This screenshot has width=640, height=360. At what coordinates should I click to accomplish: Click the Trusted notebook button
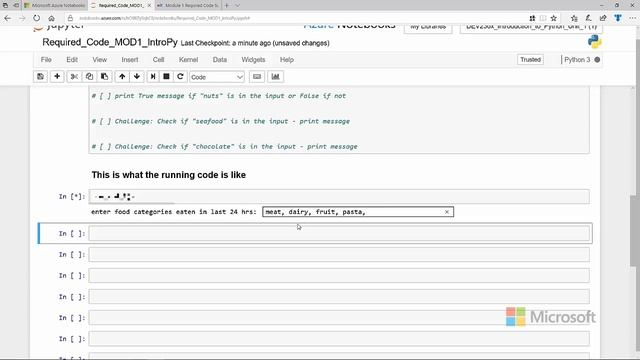530,60
